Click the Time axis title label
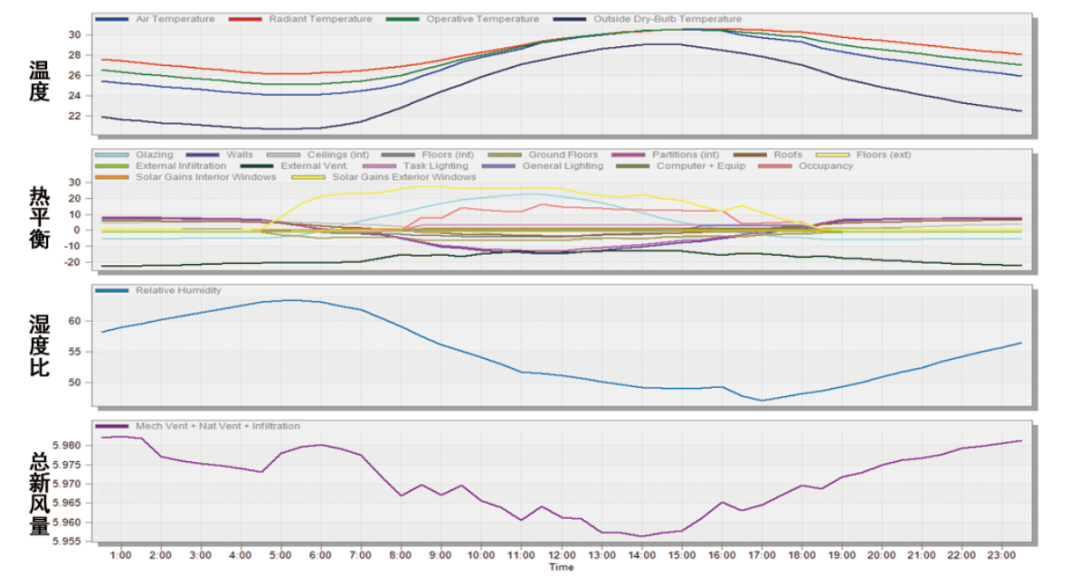 [x=561, y=567]
